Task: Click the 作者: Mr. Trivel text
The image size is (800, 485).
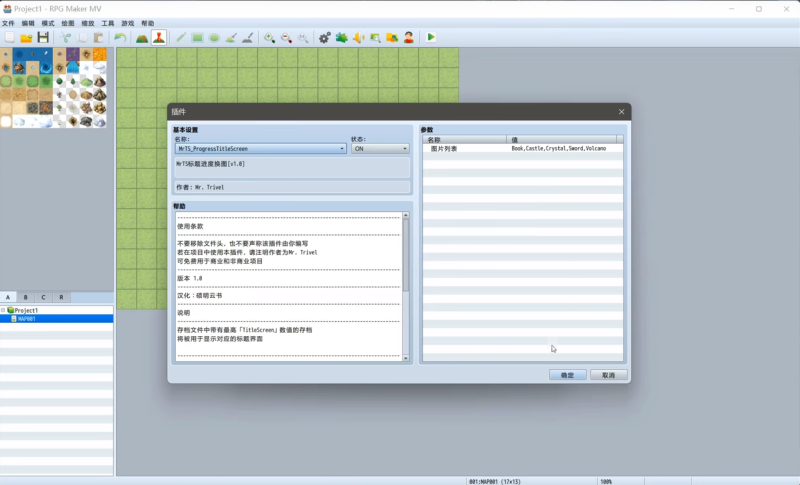Action: pyautogui.click(x=200, y=187)
